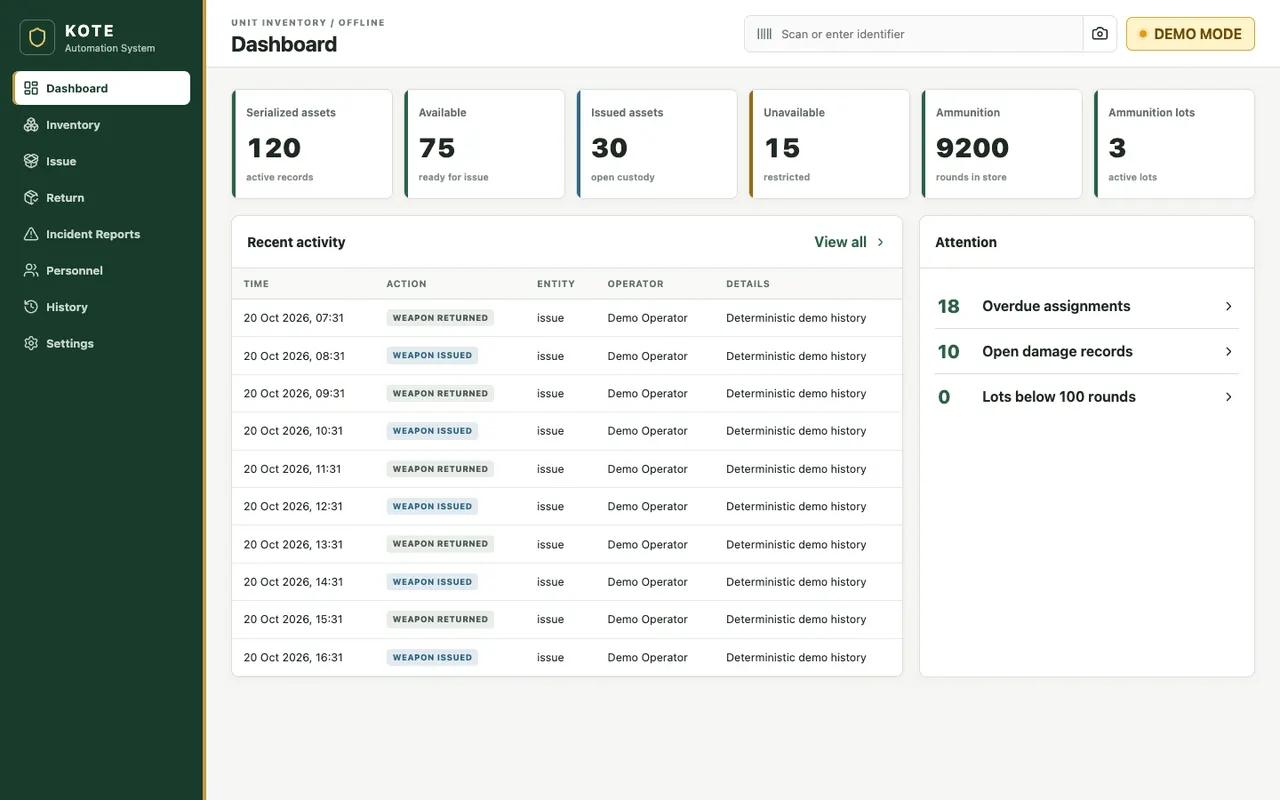The height and width of the screenshot is (800, 1280).
Task: Click the Return box icon in sidebar
Action: pyautogui.click(x=31, y=198)
